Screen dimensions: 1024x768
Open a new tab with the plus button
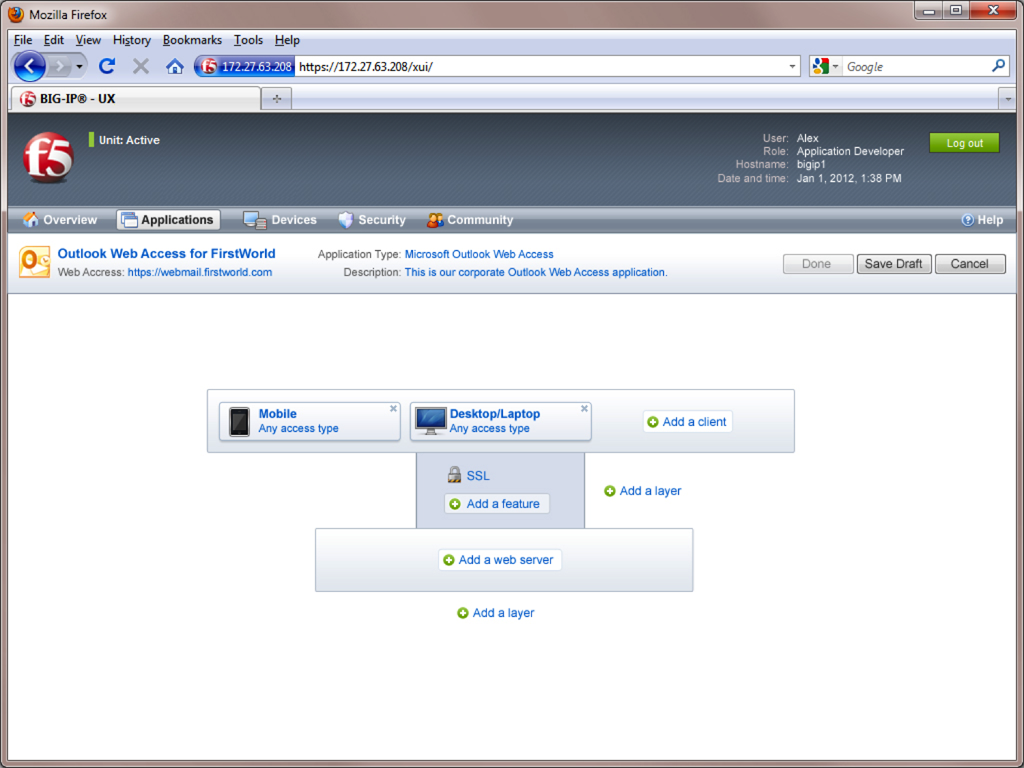click(277, 99)
